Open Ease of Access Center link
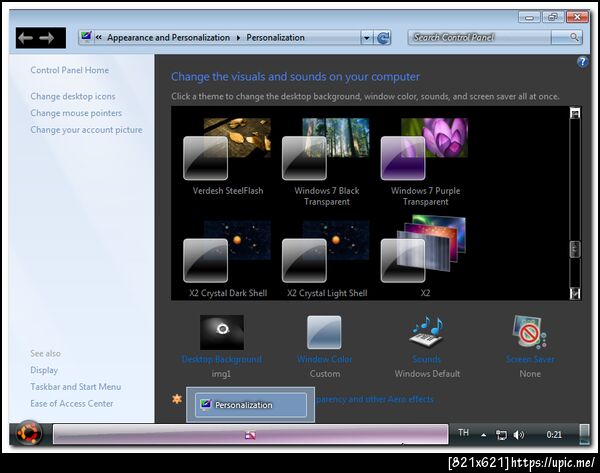600x473 pixels. pyautogui.click(x=72, y=404)
